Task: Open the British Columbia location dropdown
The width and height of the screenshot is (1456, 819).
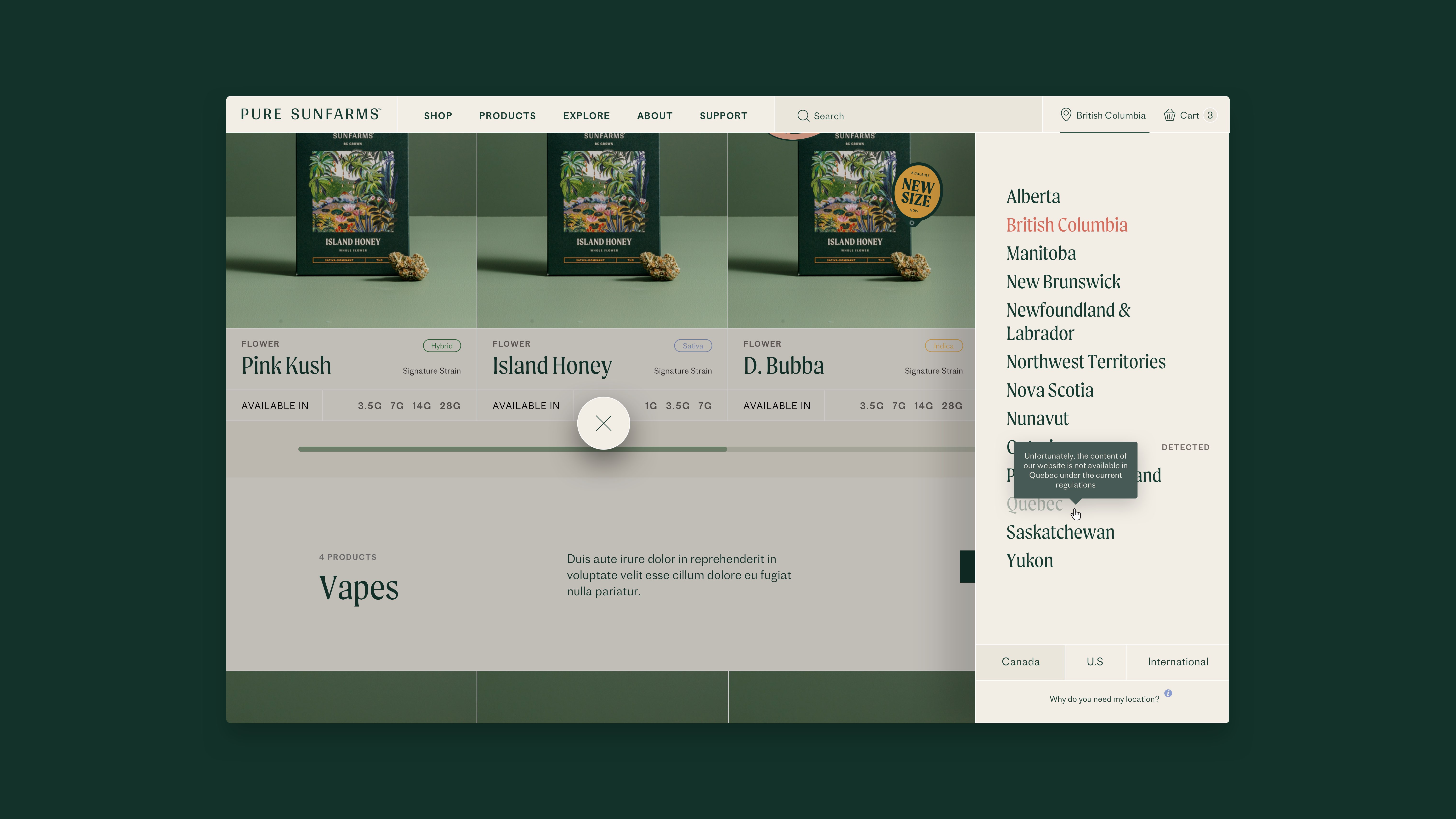Action: pyautogui.click(x=1110, y=115)
